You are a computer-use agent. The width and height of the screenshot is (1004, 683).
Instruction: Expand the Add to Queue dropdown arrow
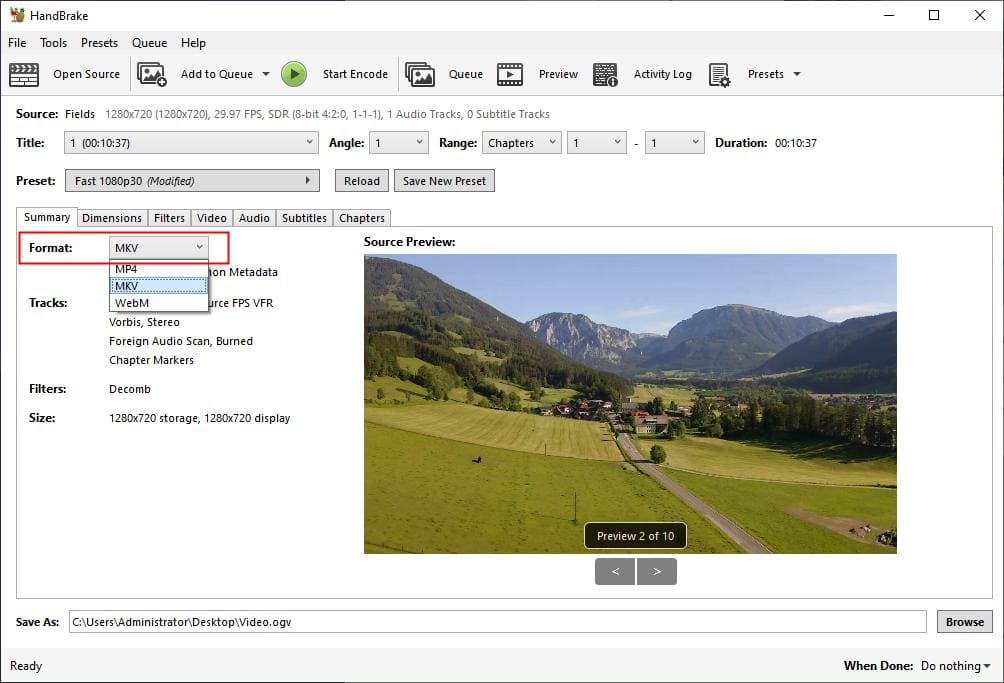point(266,74)
